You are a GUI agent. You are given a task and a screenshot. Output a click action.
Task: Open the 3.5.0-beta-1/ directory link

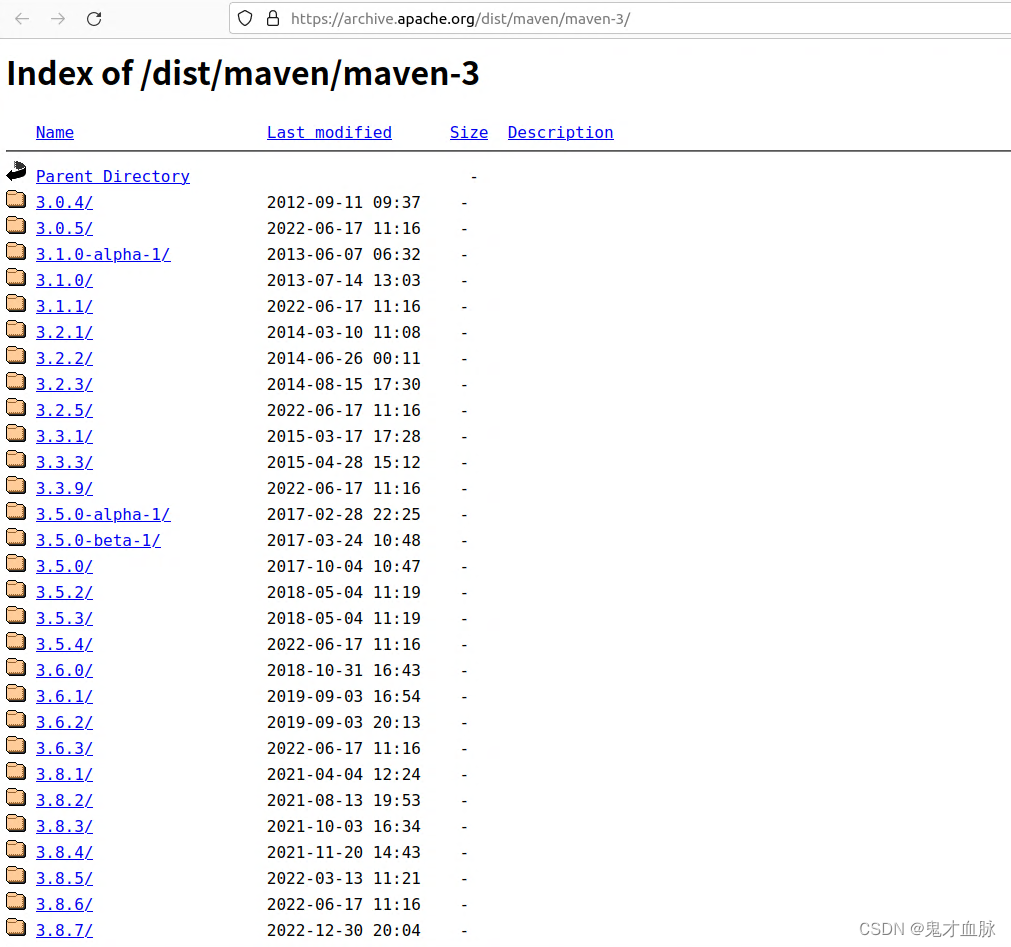(x=98, y=540)
